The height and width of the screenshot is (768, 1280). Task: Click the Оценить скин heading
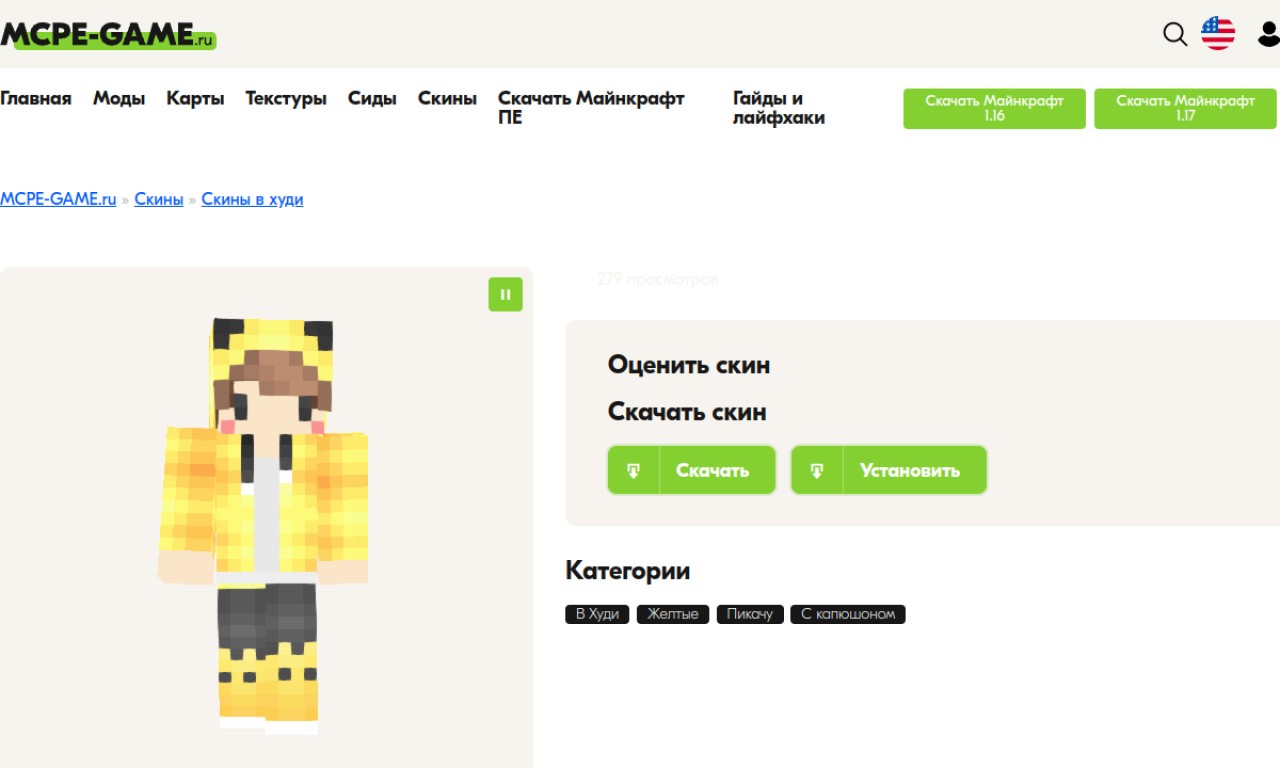[689, 365]
